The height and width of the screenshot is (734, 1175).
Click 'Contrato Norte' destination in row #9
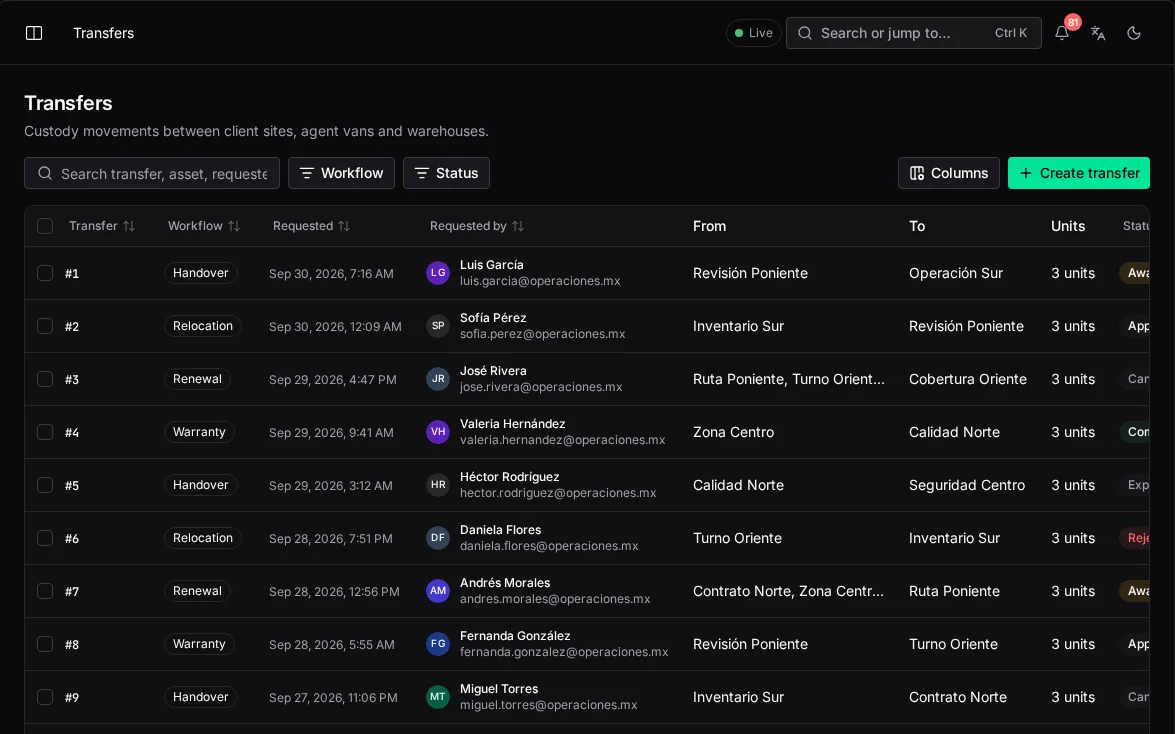click(x=958, y=697)
